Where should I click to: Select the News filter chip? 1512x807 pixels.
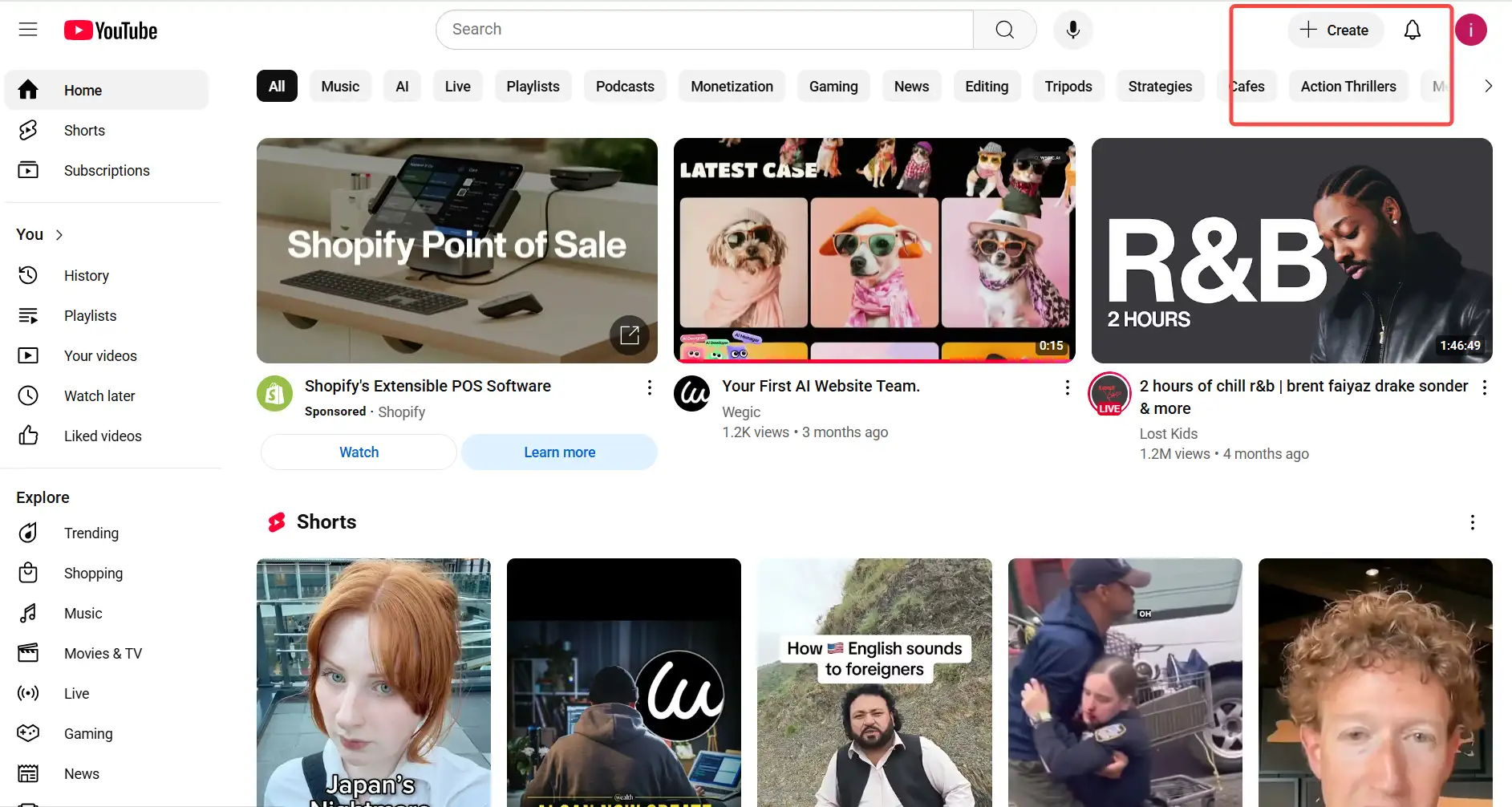coord(911,86)
